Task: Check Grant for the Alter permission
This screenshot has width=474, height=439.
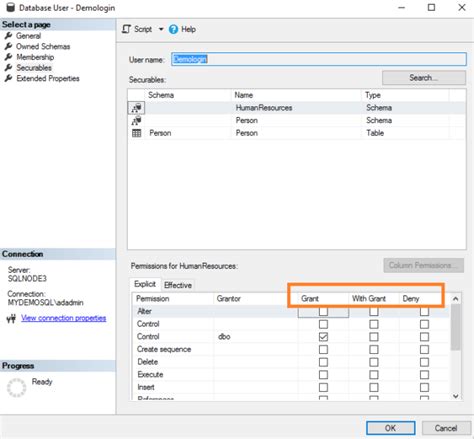Action: (323, 311)
